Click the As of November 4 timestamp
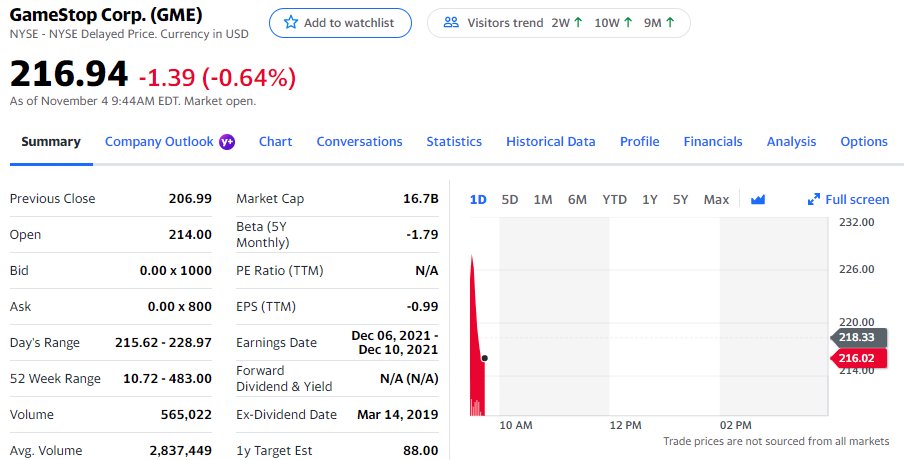 (133, 101)
